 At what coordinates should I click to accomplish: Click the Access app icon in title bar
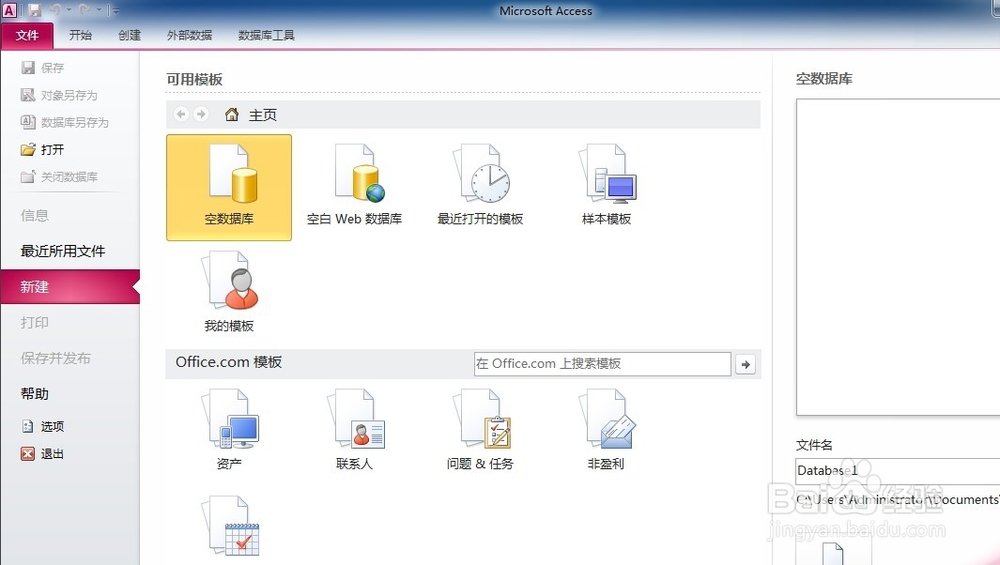[x=10, y=10]
